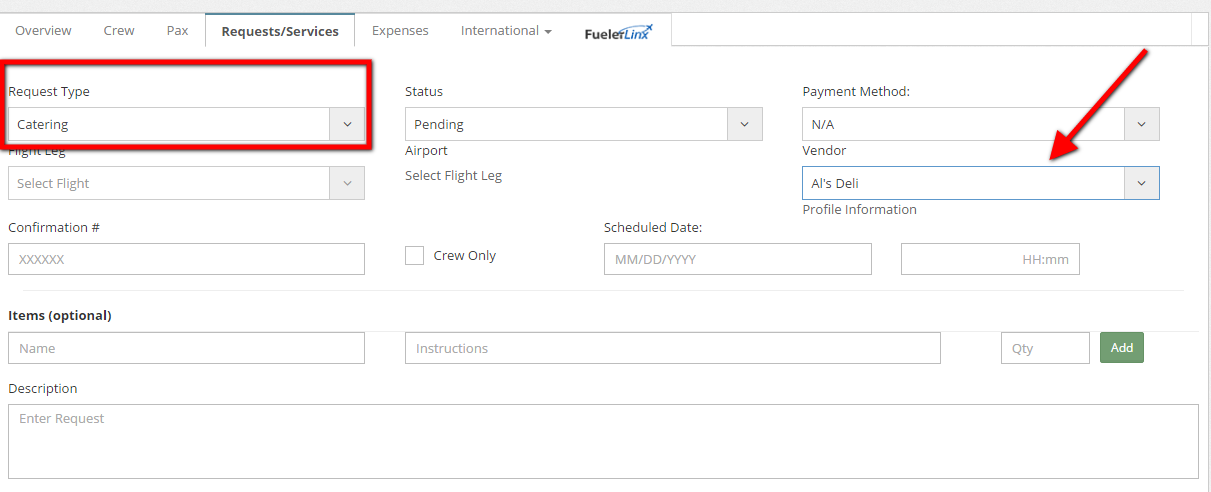Viewport: 1211px width, 492px height.
Task: Switch to the Overview tab
Action: 43,31
